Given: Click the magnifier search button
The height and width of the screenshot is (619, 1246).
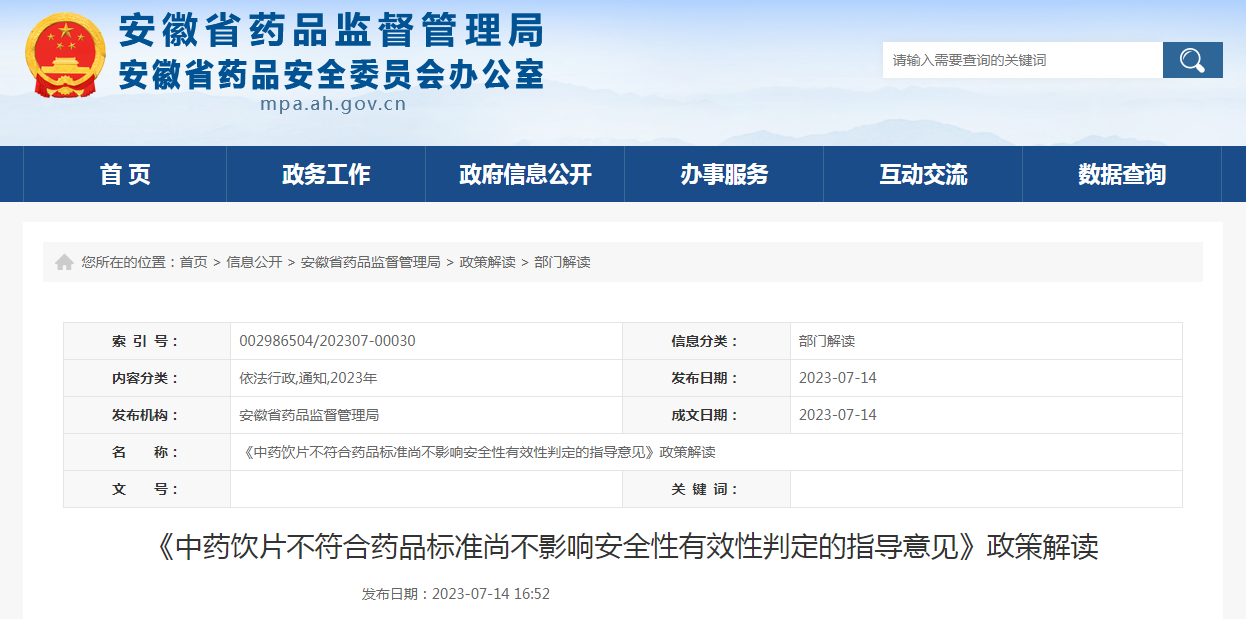Looking at the screenshot, I should 1192,60.
